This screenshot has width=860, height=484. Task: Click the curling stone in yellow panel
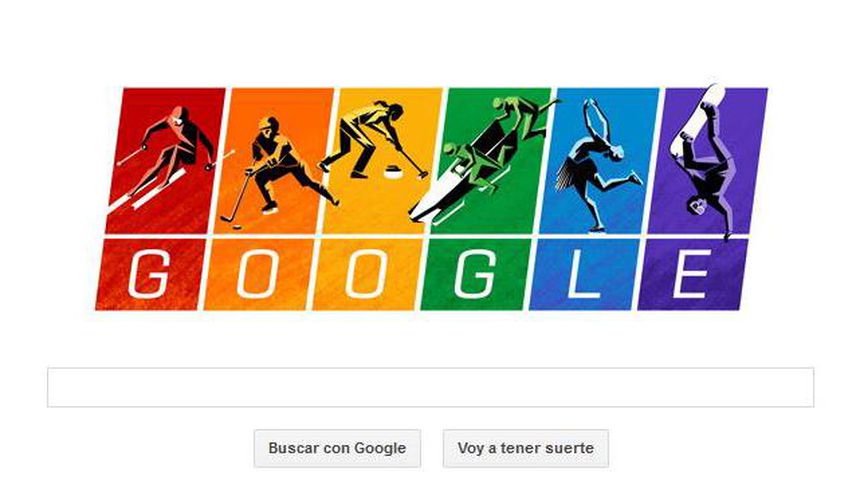[x=393, y=172]
